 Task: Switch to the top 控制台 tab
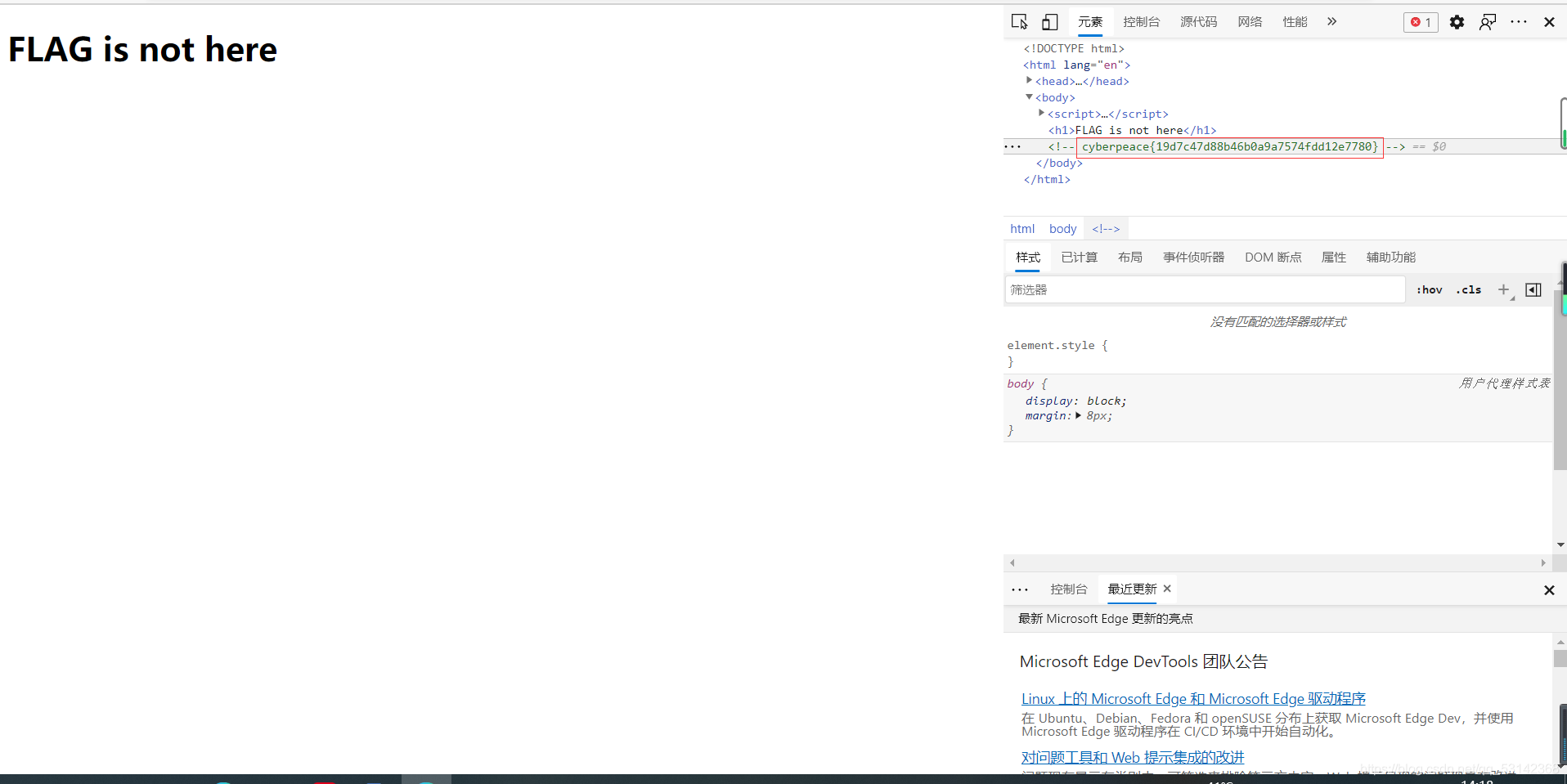point(1142,22)
